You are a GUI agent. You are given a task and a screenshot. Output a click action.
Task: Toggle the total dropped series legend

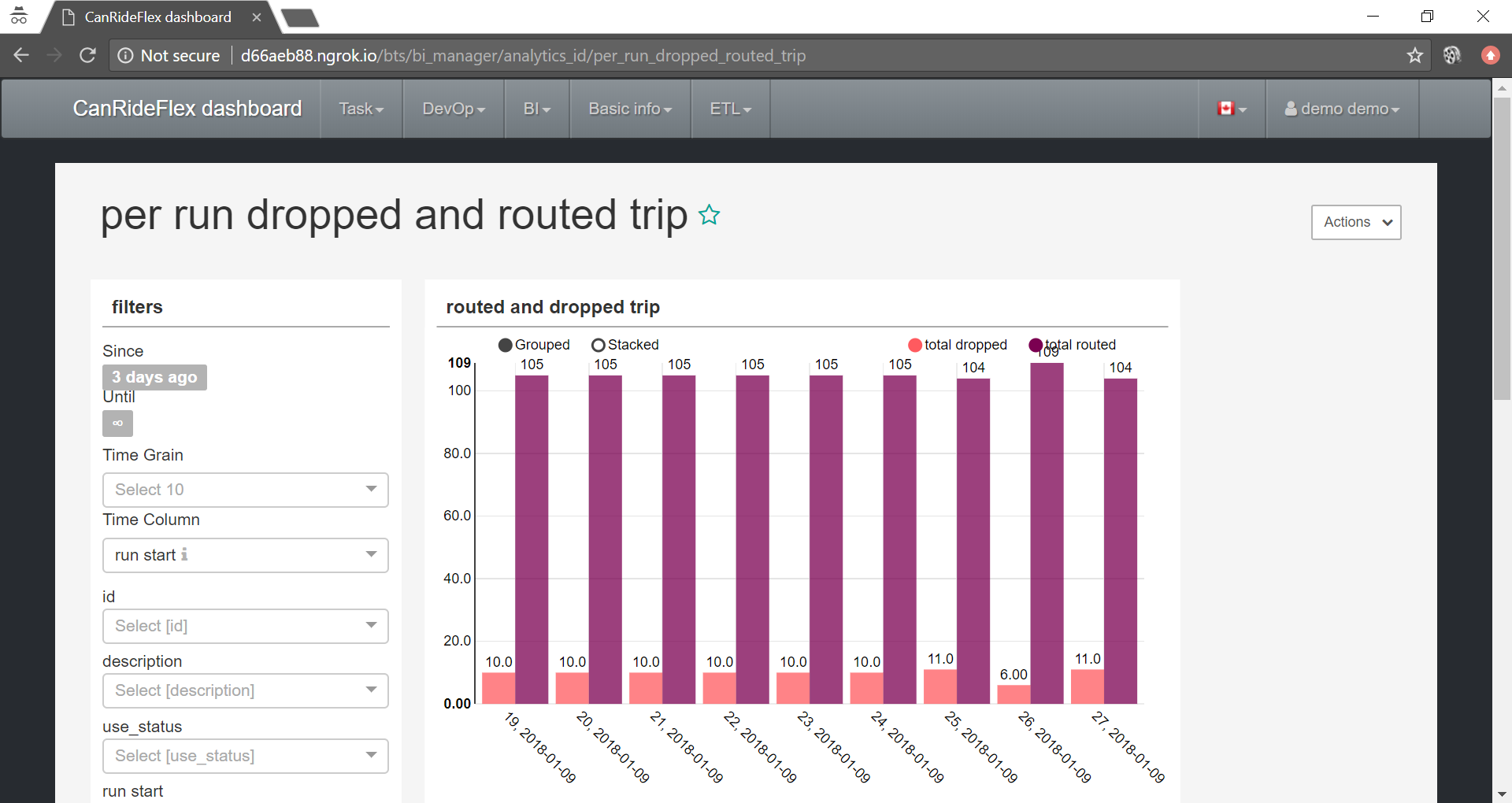[958, 345]
